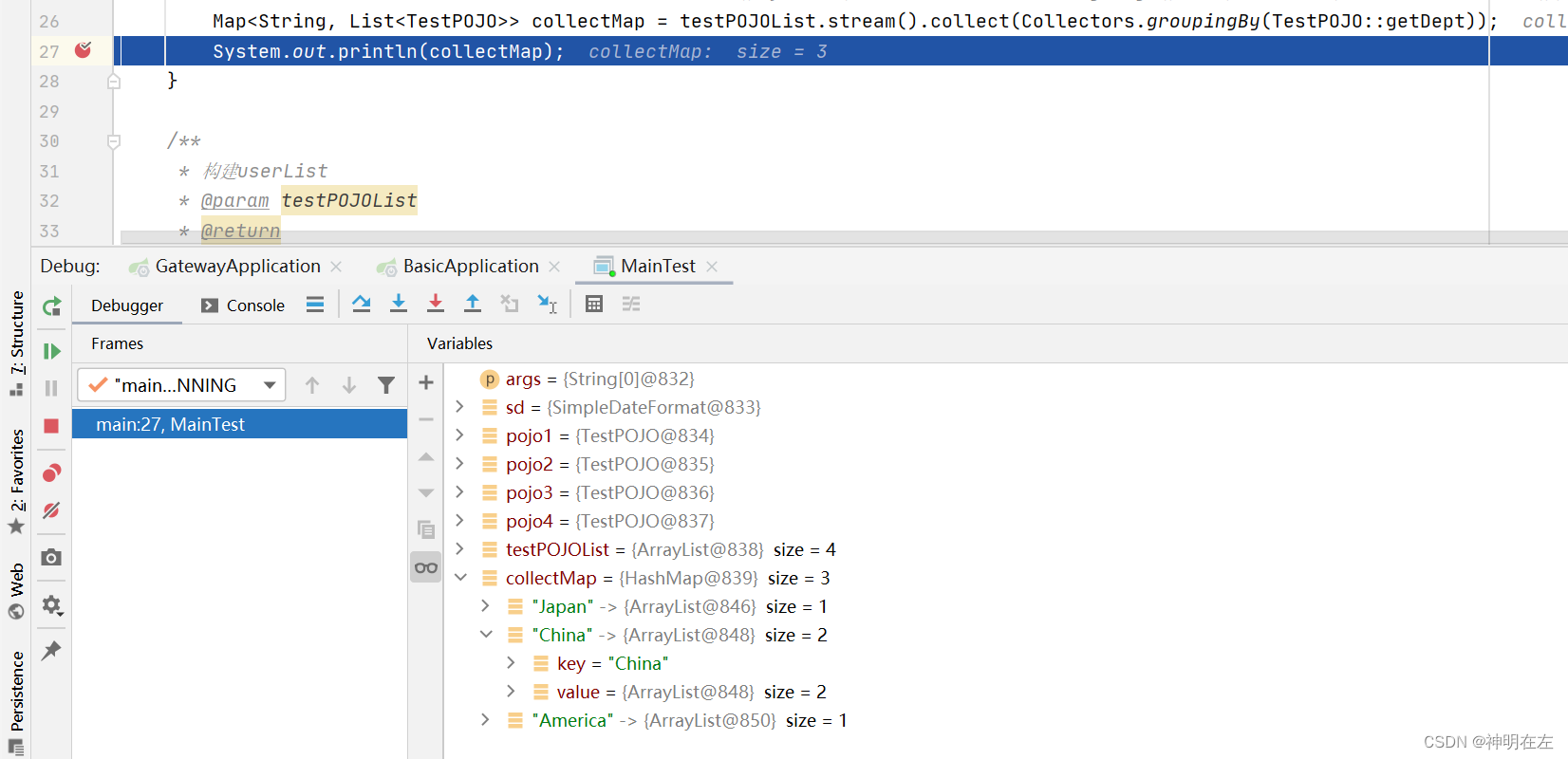Click the Frames filter icon
The height and width of the screenshot is (759, 1568).
click(x=386, y=385)
